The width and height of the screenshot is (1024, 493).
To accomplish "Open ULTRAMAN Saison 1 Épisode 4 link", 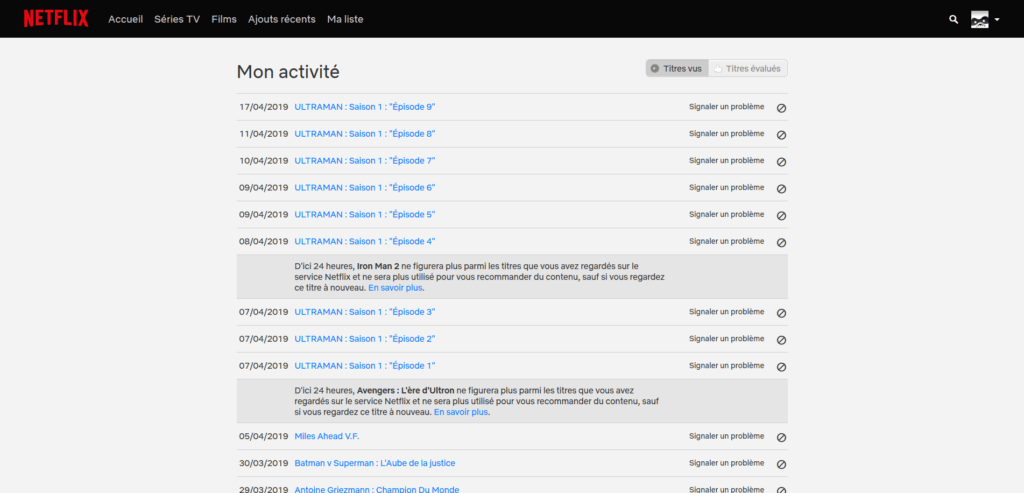I will 364,241.
